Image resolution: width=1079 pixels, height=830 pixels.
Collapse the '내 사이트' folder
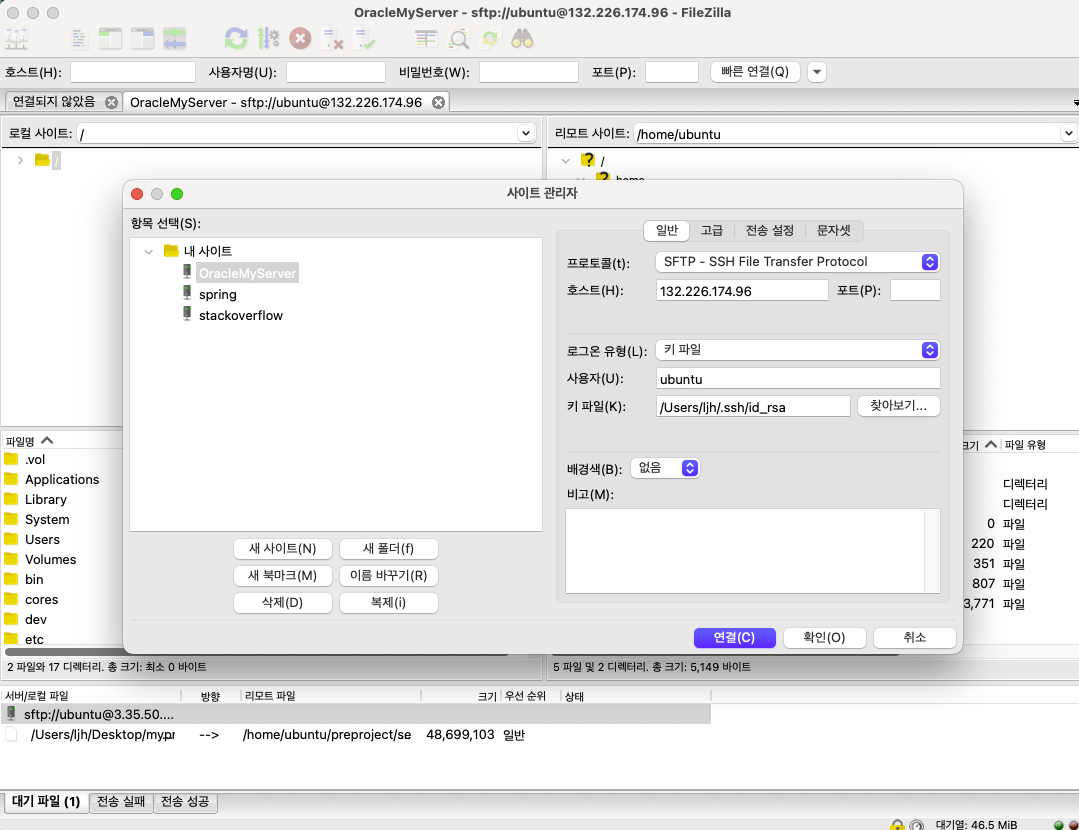(149, 251)
